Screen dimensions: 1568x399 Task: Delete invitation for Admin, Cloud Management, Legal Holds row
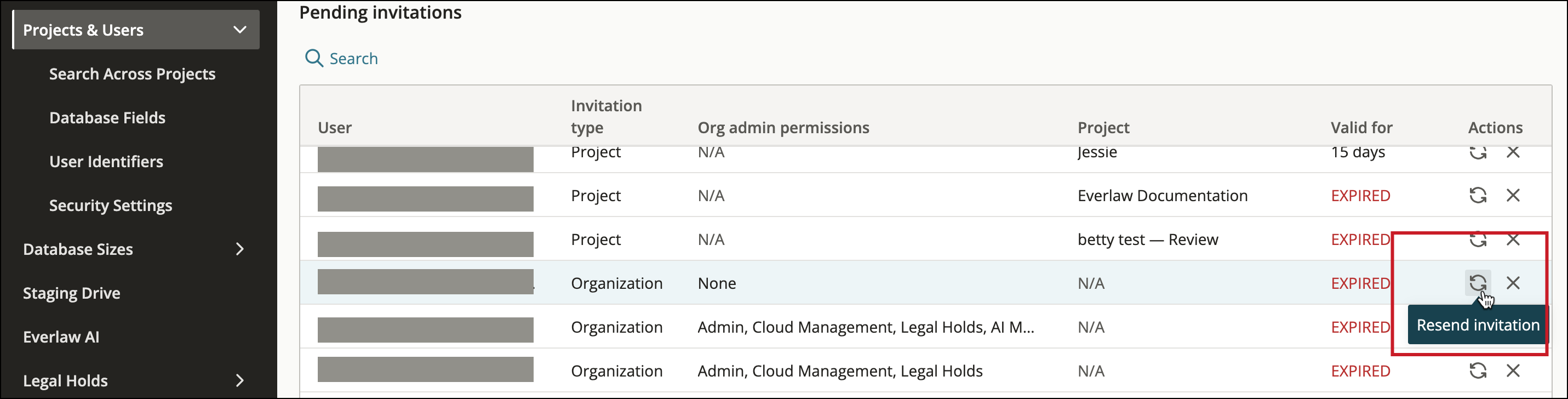(x=1513, y=371)
